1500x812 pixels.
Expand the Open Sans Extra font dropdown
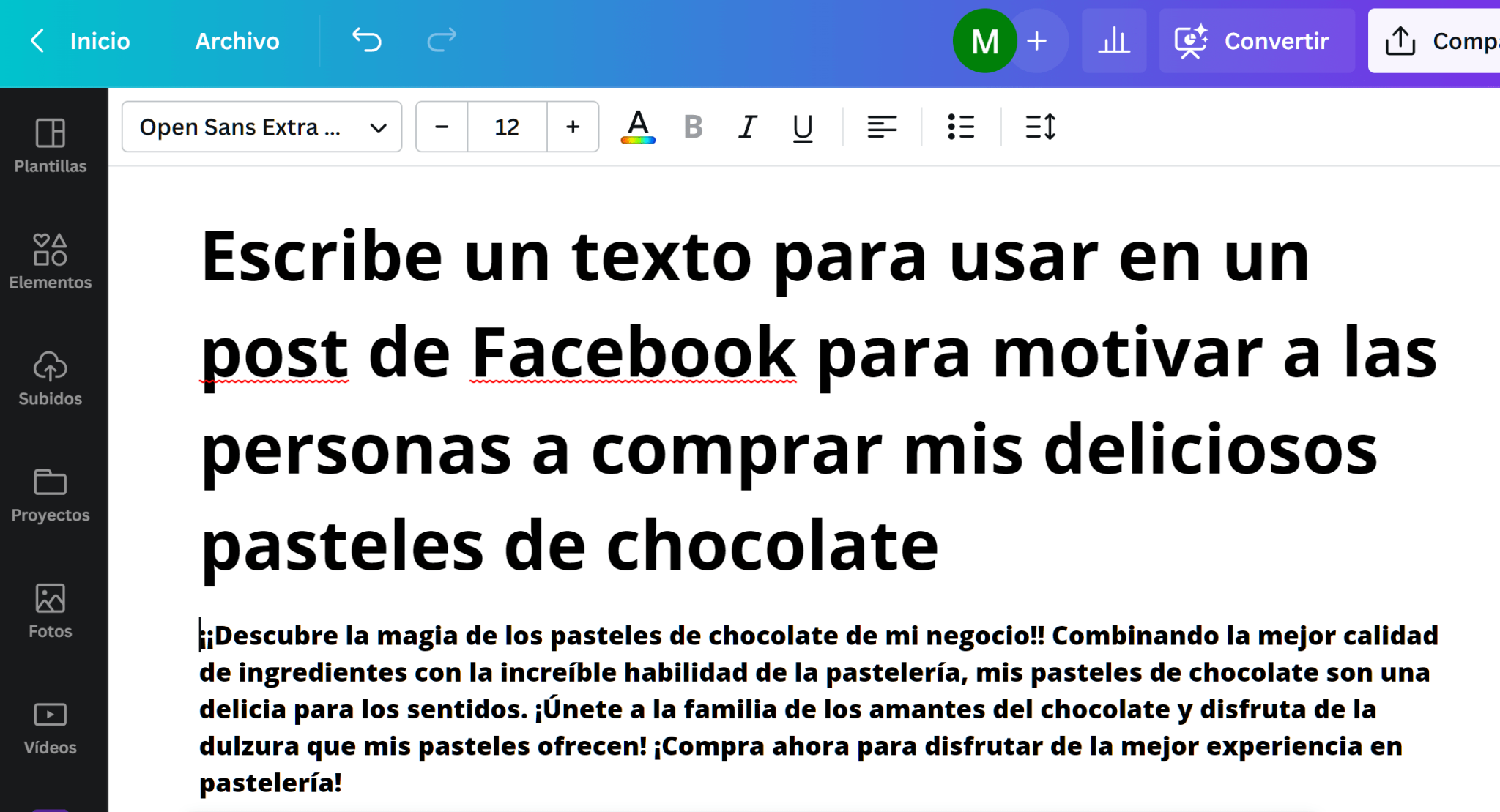click(261, 127)
